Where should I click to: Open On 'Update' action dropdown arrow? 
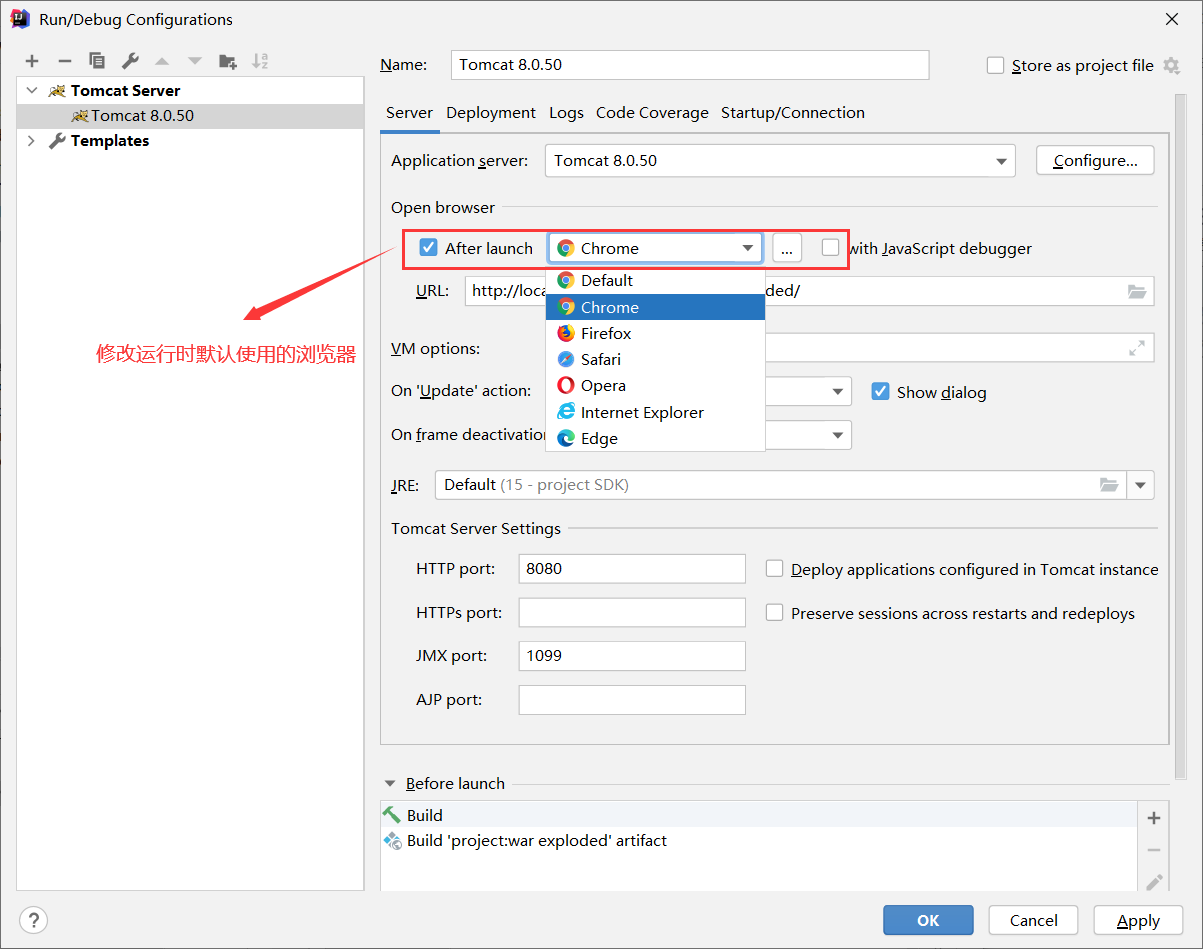(x=836, y=392)
